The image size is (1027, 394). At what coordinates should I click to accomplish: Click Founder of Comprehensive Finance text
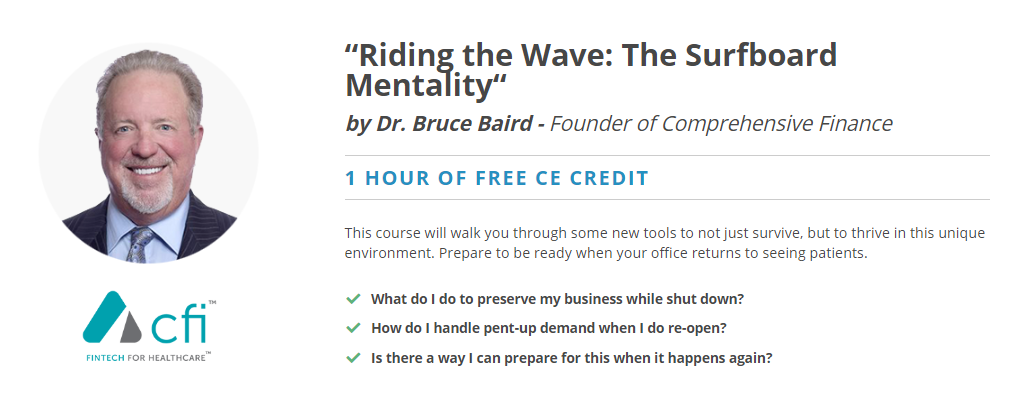tap(721, 123)
